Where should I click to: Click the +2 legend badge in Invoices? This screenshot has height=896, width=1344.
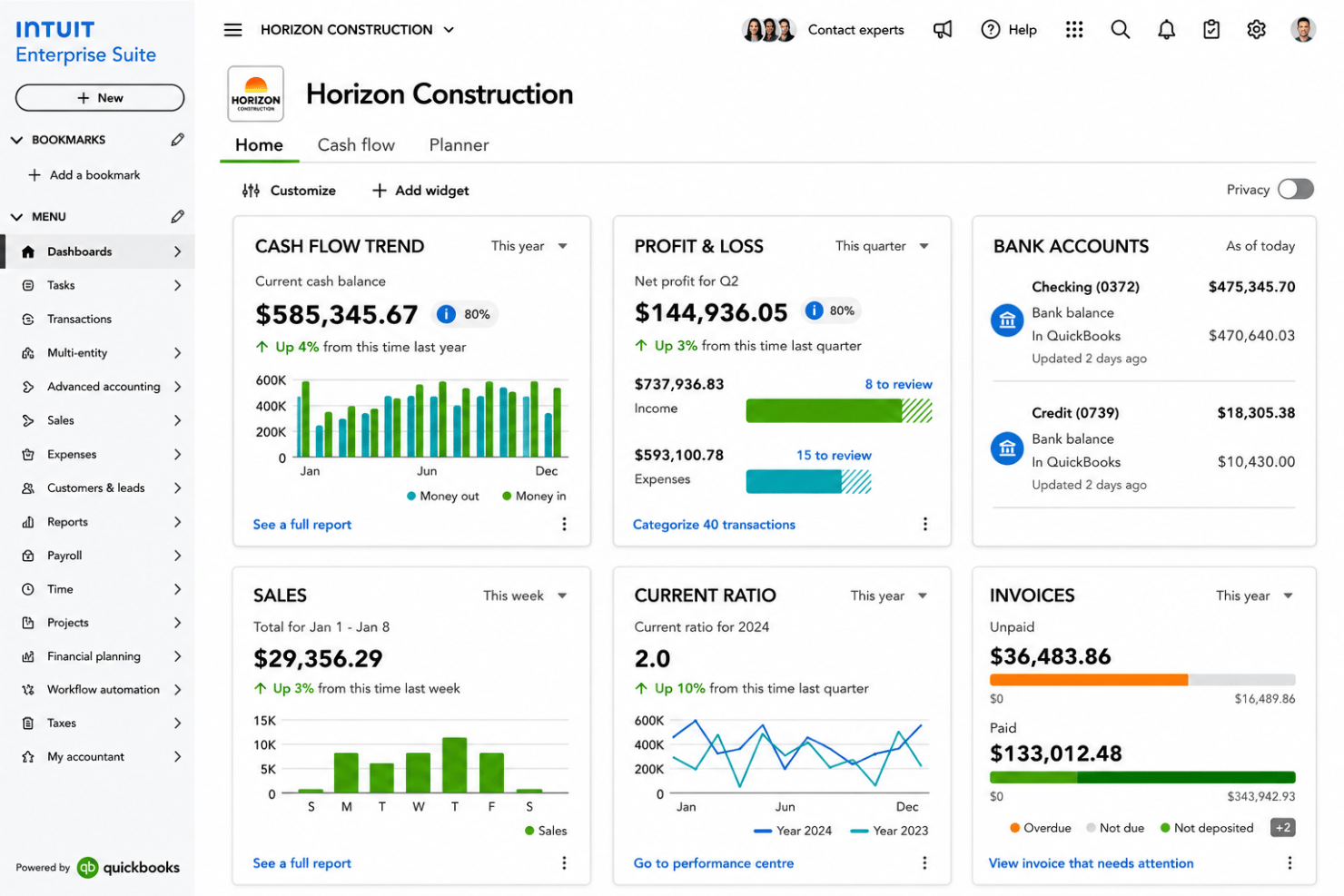point(1282,828)
